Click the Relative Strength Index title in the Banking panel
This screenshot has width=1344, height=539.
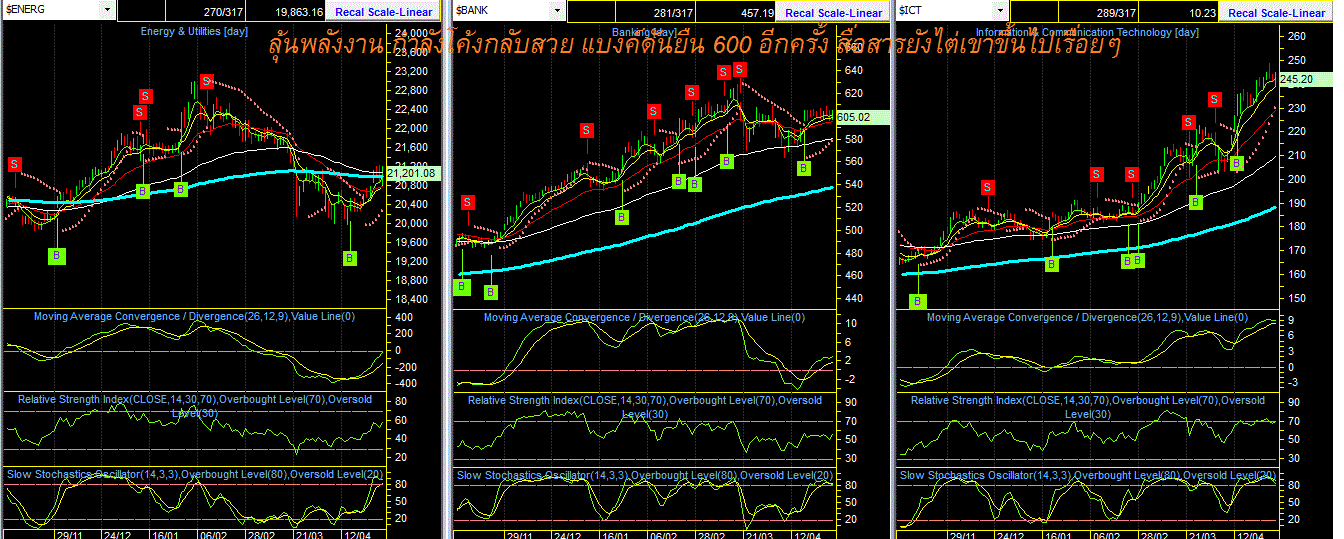tap(644, 406)
